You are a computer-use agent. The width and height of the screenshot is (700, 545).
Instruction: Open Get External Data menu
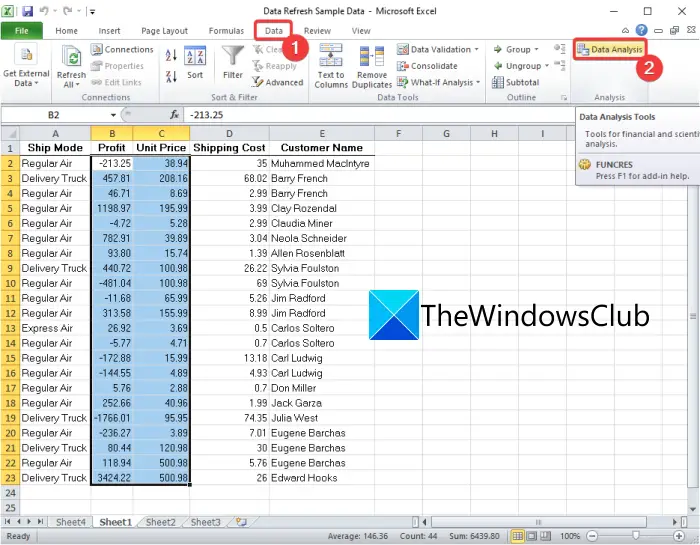(x=26, y=66)
